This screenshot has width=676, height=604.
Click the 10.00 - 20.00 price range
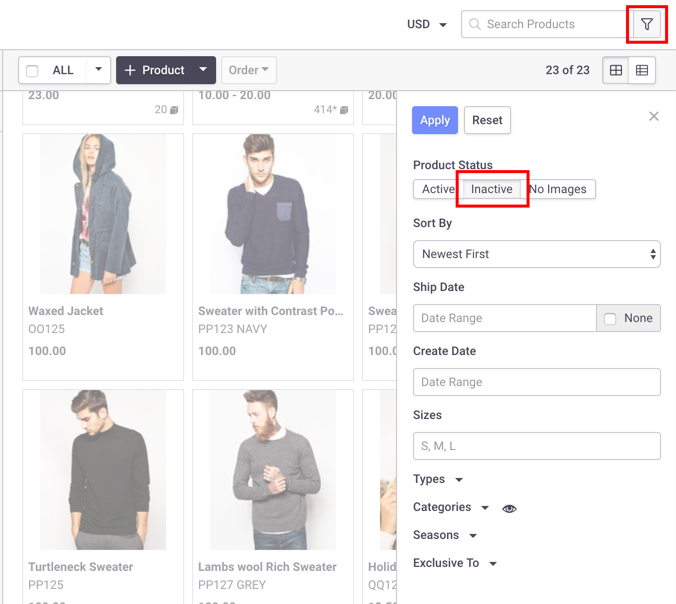[x=234, y=95]
